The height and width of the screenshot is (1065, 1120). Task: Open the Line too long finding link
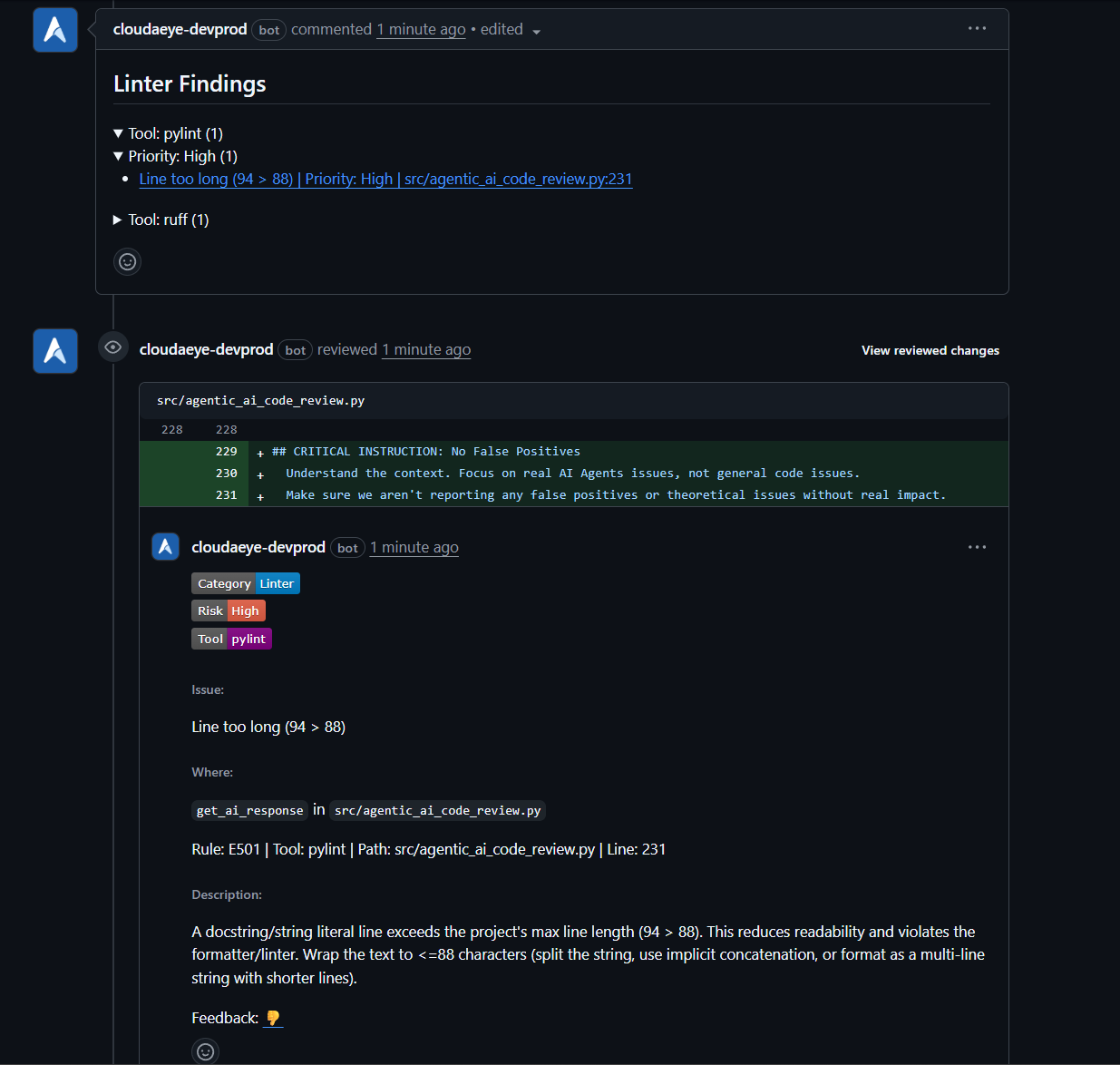click(x=385, y=179)
